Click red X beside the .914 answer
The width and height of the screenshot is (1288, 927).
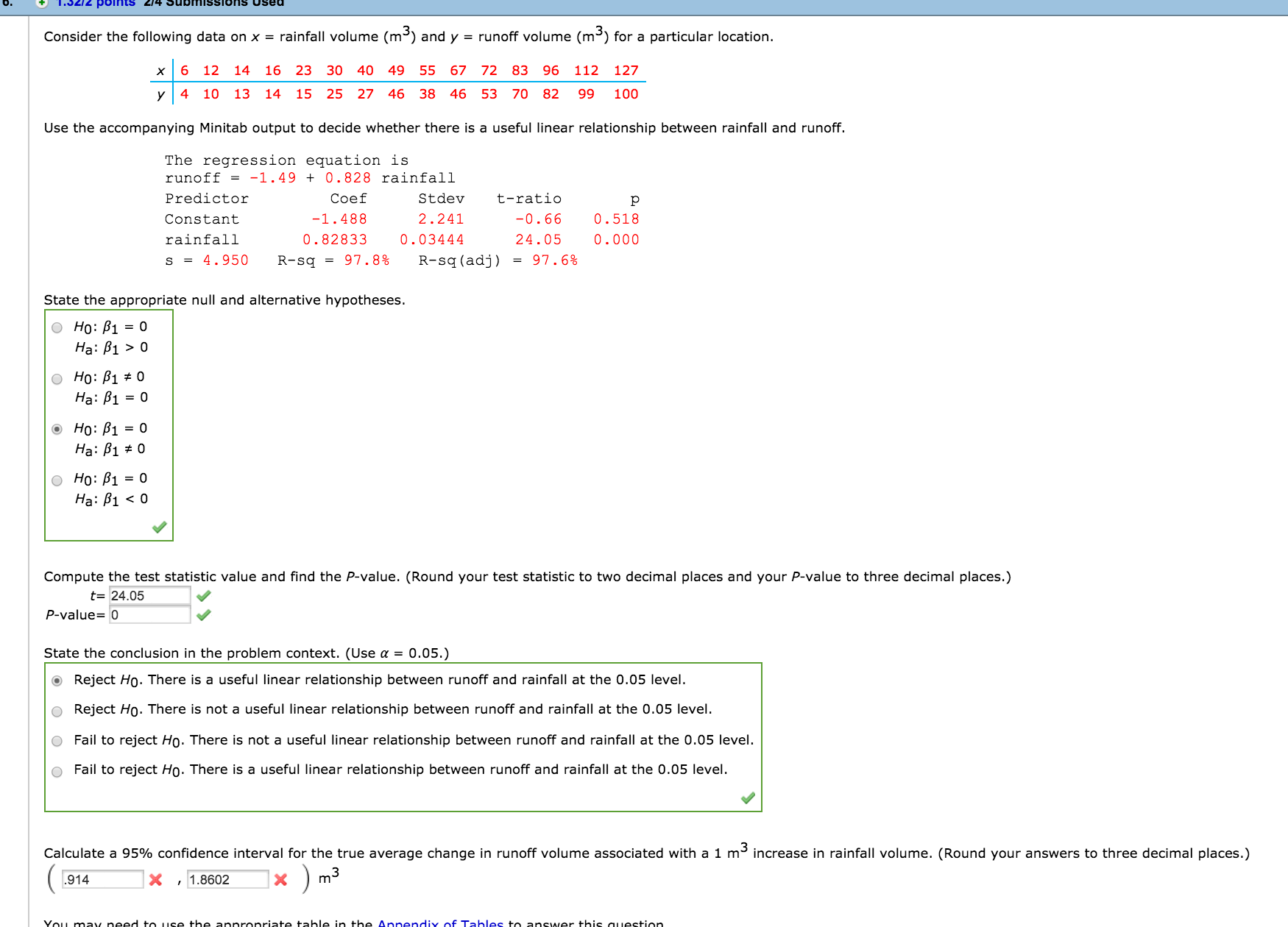155,880
